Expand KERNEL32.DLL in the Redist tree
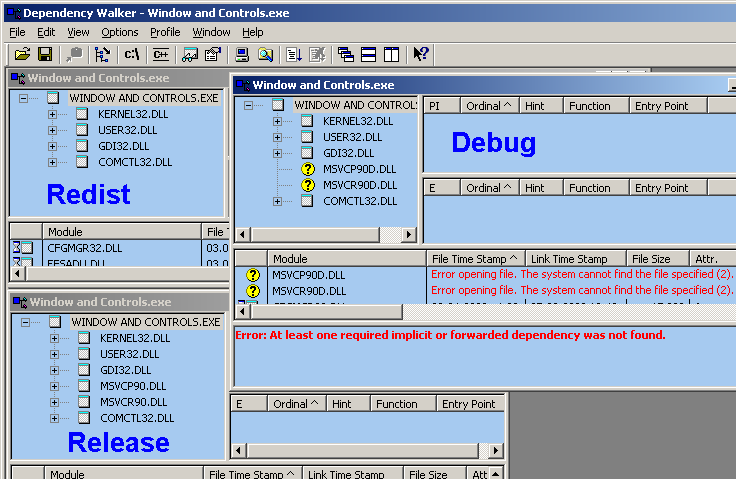Image resolution: width=736 pixels, height=479 pixels. [53, 114]
